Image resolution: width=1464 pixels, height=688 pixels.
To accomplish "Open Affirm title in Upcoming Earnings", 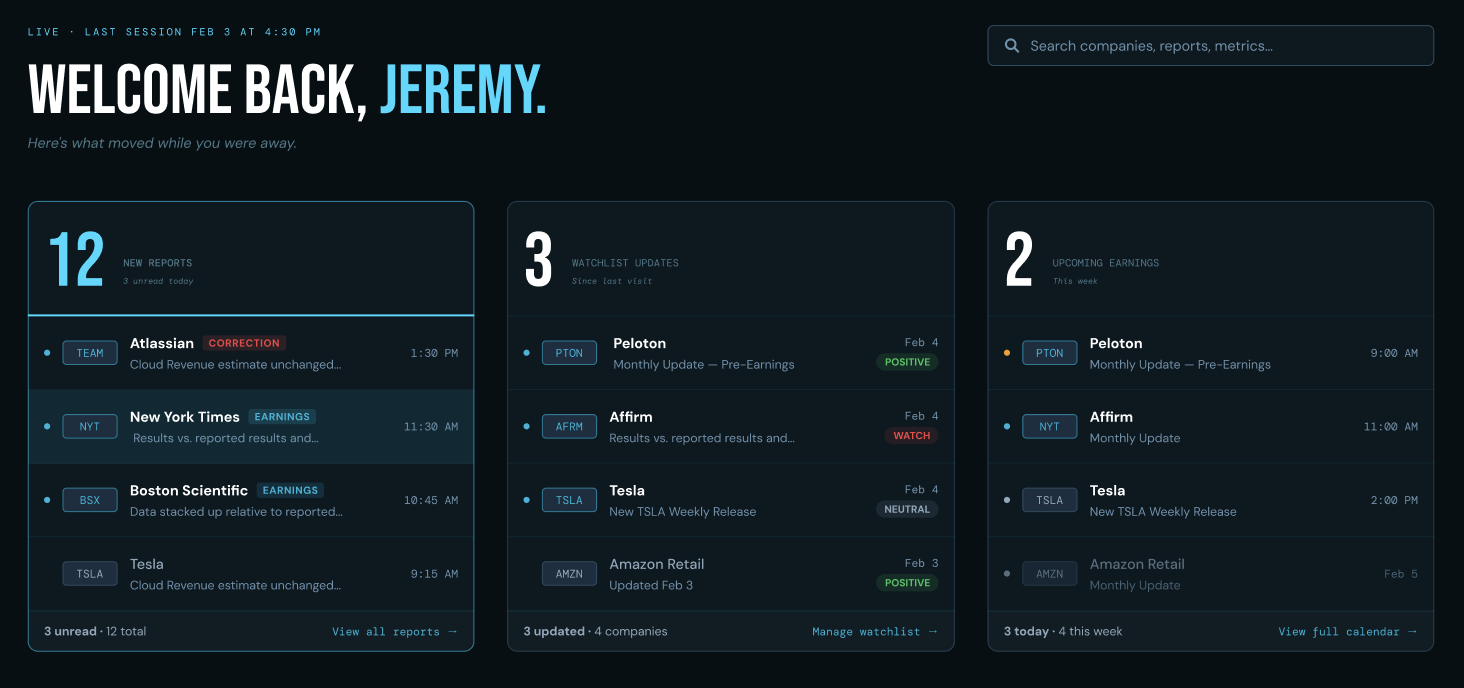I will (x=1111, y=417).
